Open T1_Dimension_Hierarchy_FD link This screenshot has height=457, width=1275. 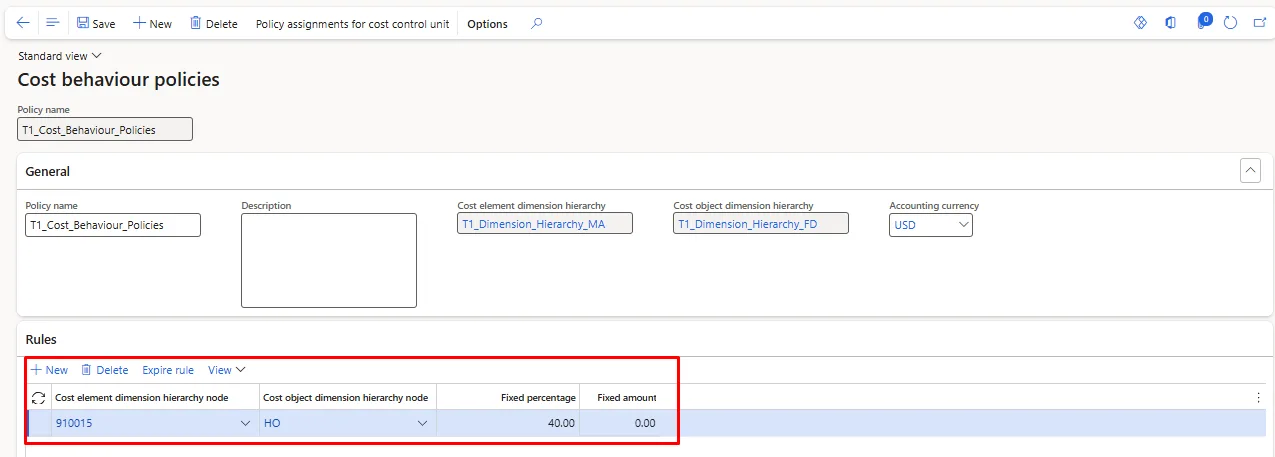(747, 224)
